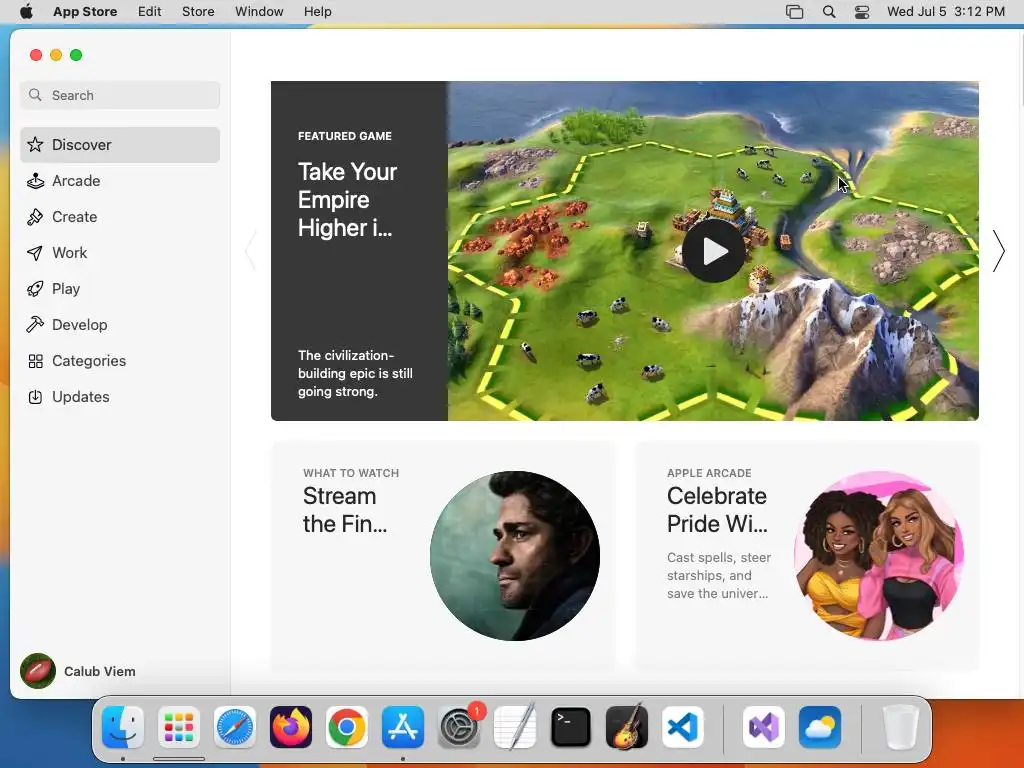Click the WHAT TO WATCH label
Screen dimensions: 1024x768
pos(351,473)
